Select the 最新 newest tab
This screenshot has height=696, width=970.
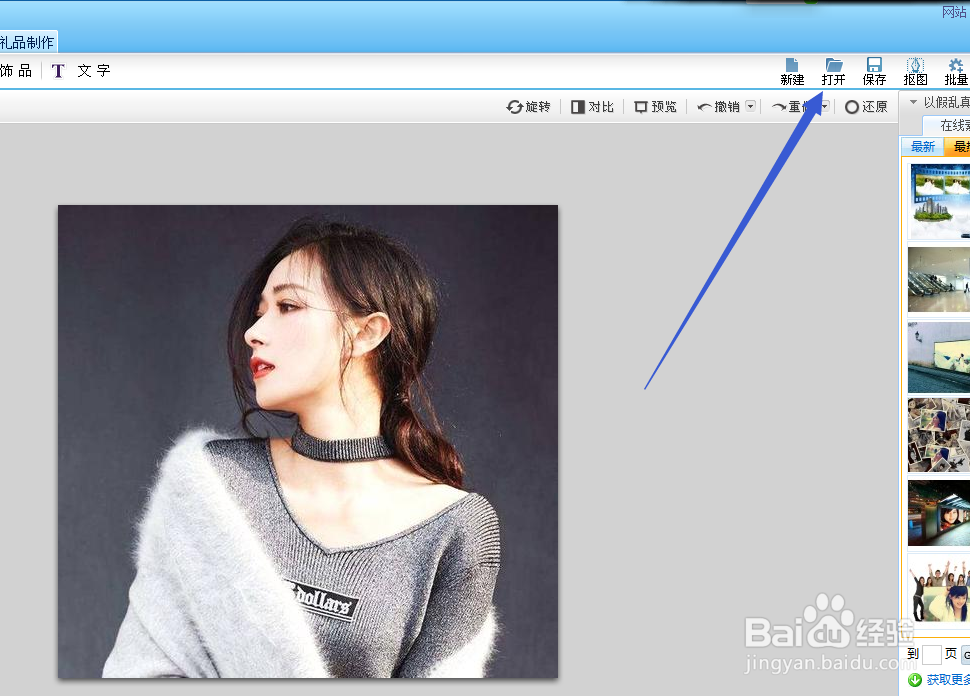coord(922,147)
